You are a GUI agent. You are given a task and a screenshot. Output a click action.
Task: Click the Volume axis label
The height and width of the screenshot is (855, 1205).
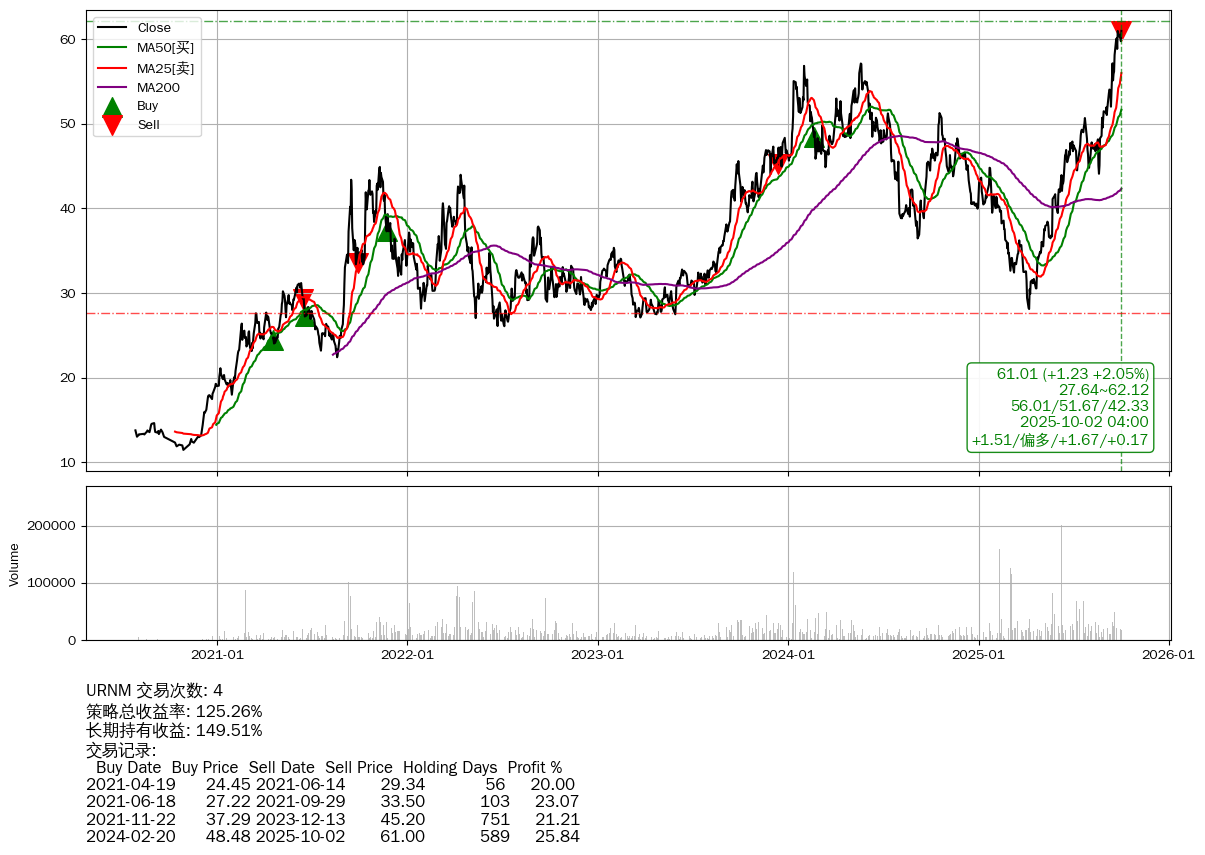(x=14, y=564)
